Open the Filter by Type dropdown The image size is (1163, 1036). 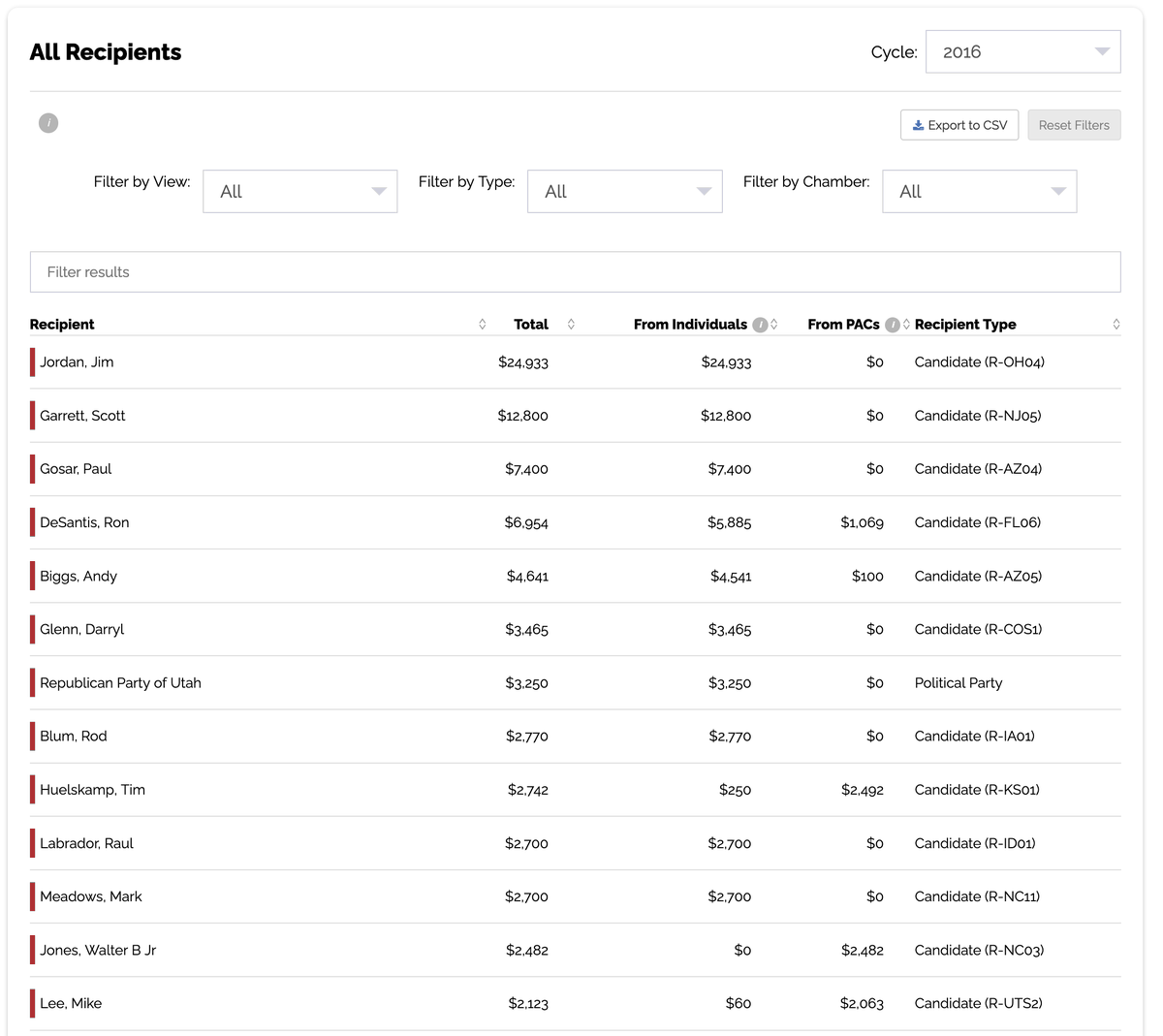625,192
